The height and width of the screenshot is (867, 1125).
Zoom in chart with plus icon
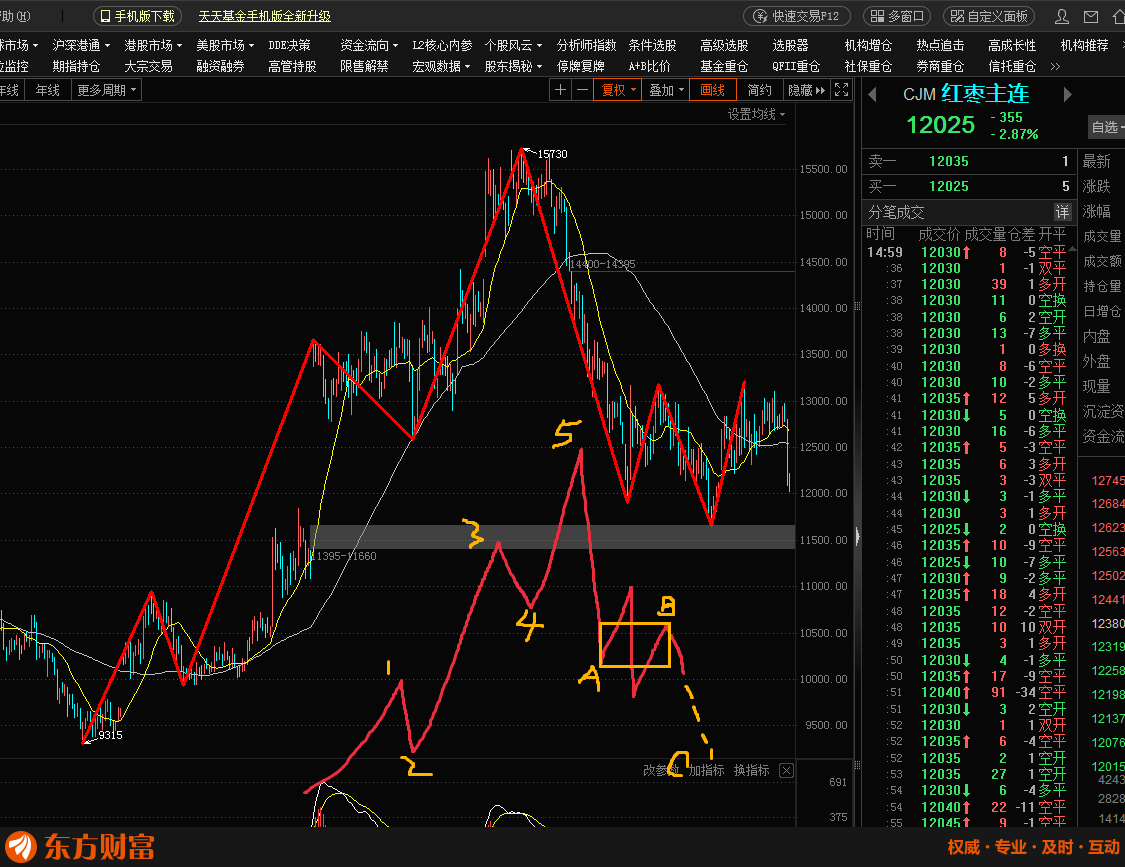click(560, 90)
